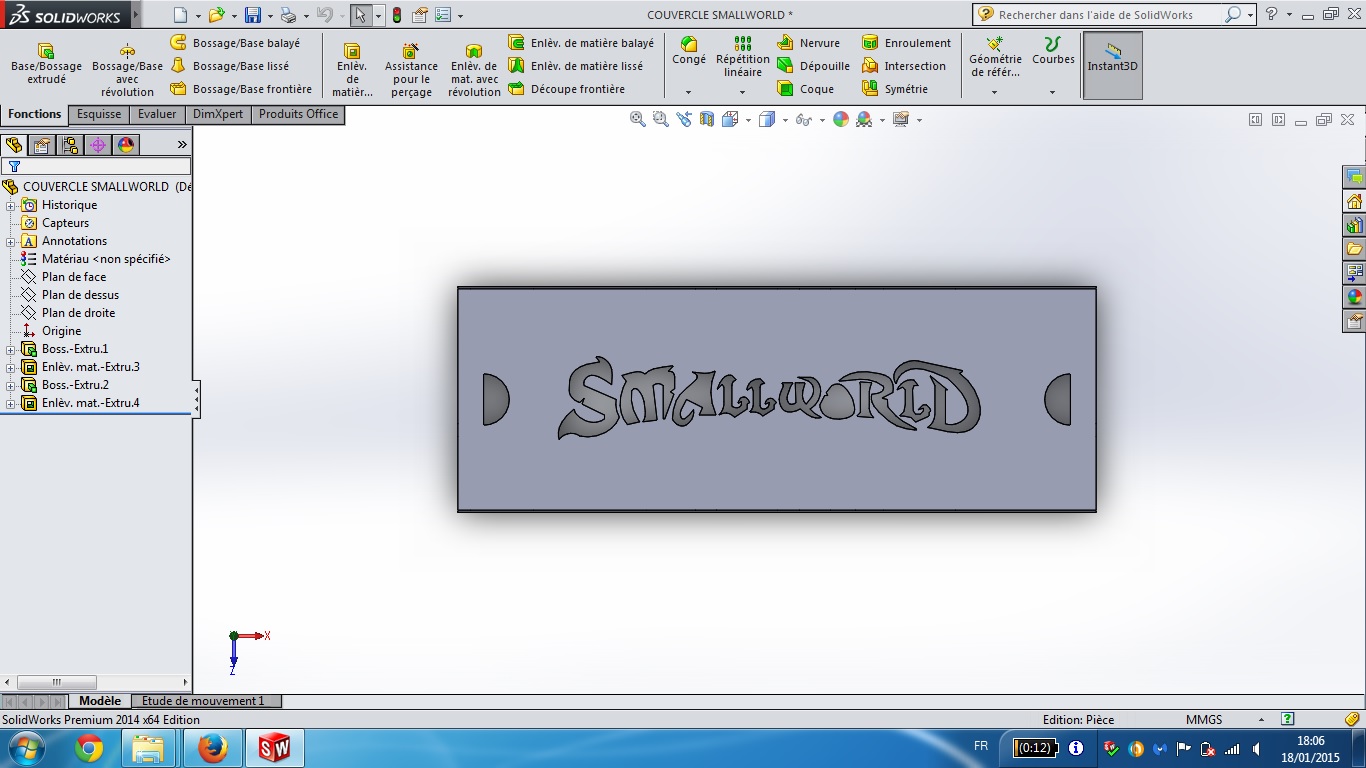Select Bossage/Base balayé tool
The height and width of the screenshot is (768, 1366).
[235, 43]
